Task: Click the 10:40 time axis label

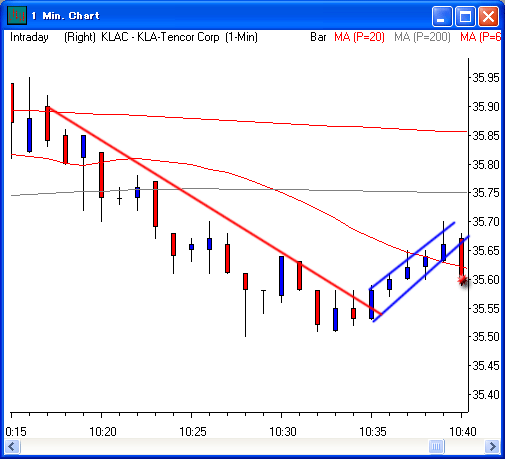Action: point(463,432)
